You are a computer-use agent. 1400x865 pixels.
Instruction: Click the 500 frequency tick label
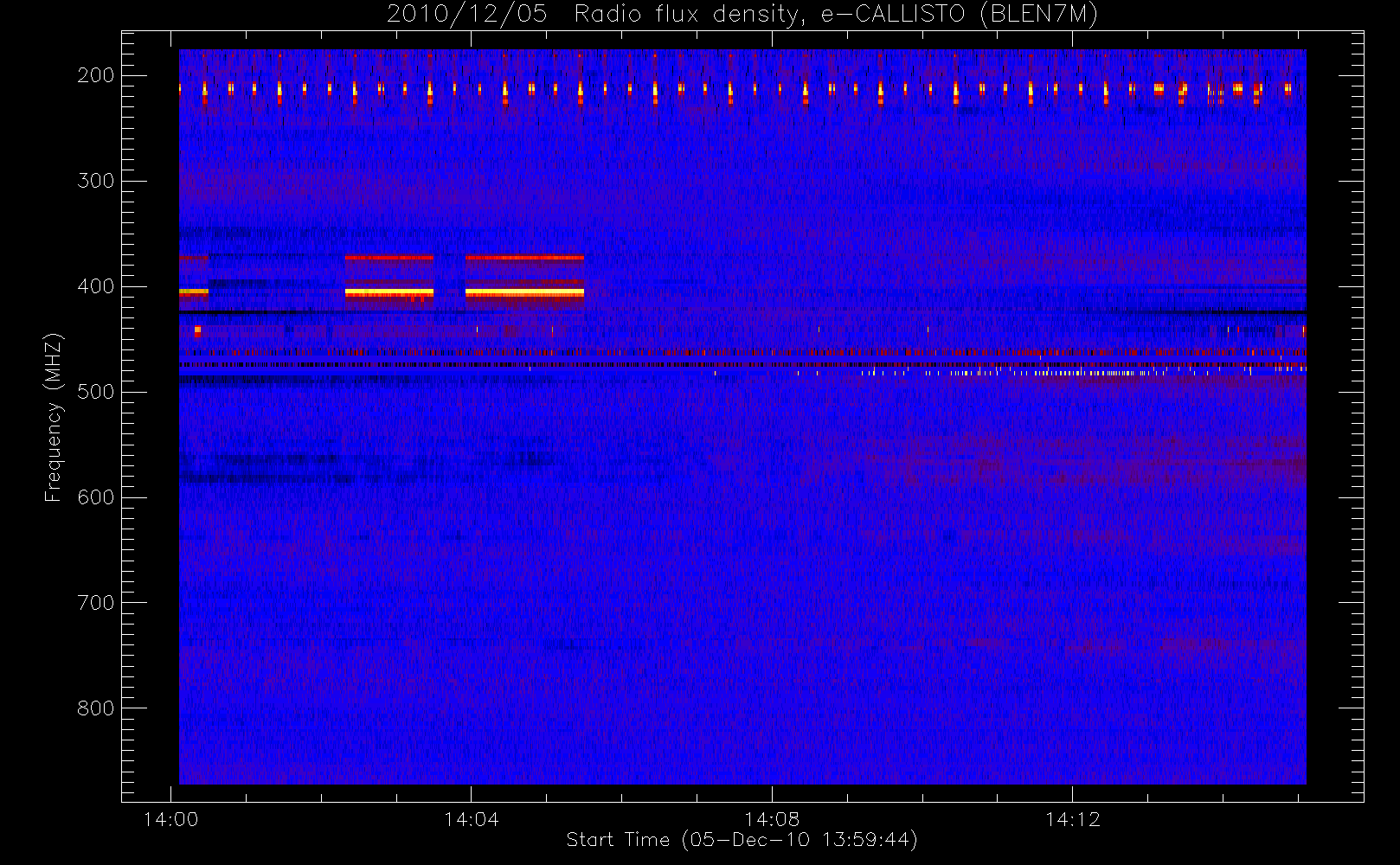coord(96,392)
